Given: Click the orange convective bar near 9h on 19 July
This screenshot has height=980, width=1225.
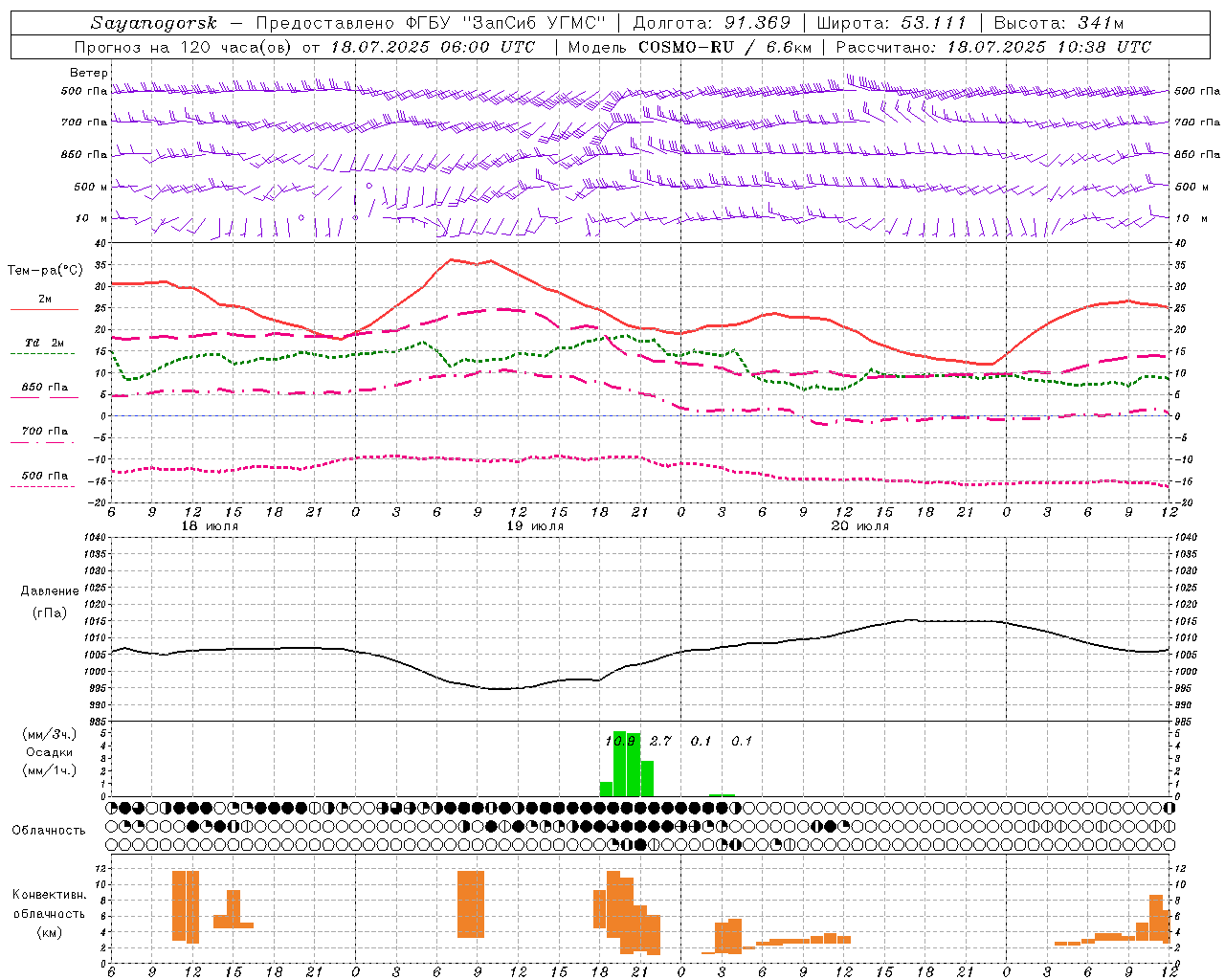Looking at the screenshot, I should [471, 904].
